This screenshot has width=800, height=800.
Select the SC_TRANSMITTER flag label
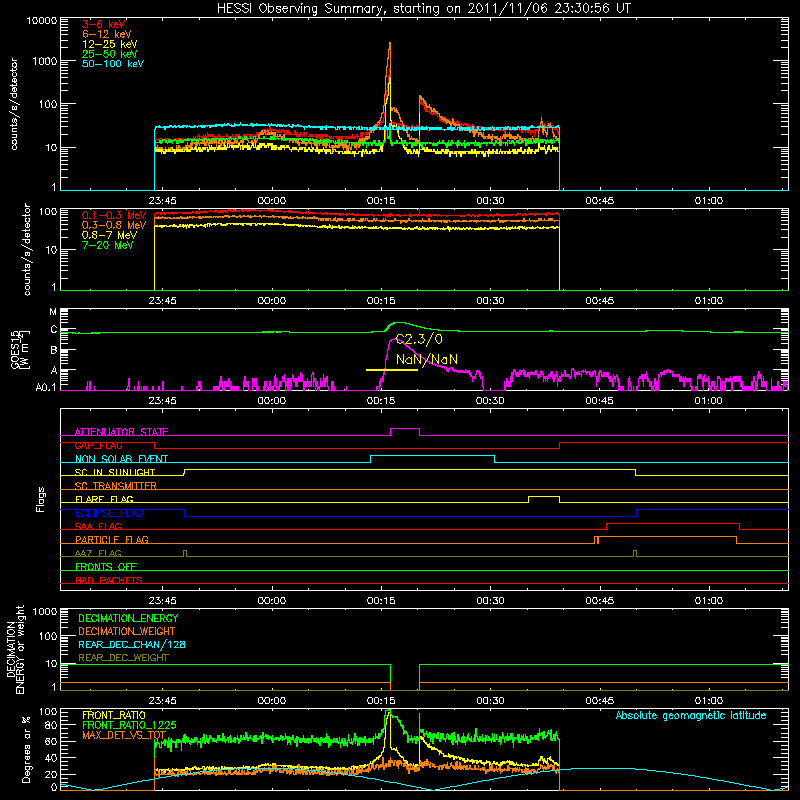pyautogui.click(x=116, y=486)
